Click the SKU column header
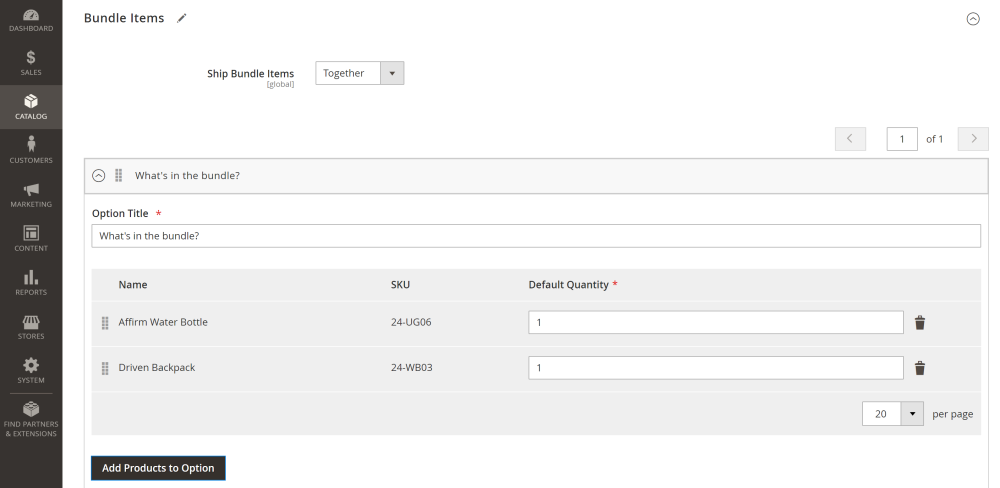Image resolution: width=1000 pixels, height=488 pixels. click(401, 285)
